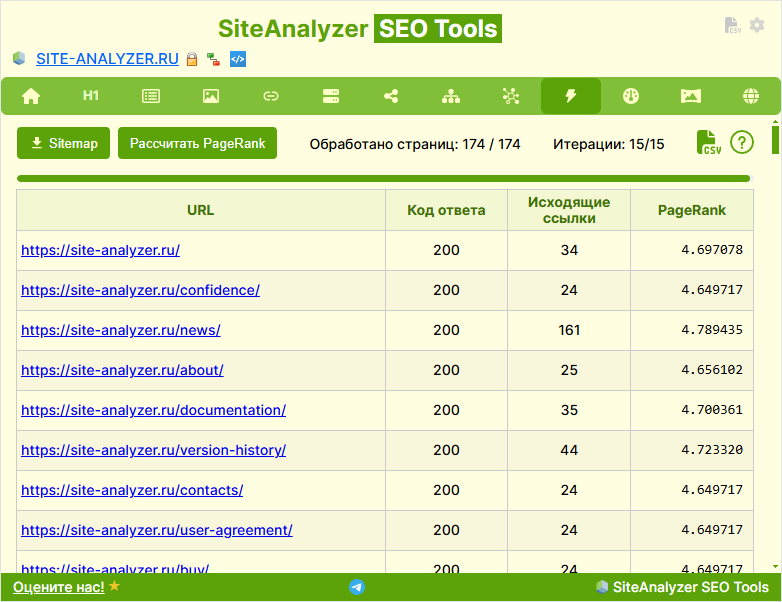Click the SiteAnalyzer SEO Tools title logo
The width and height of the screenshot is (782, 602).
(x=360, y=28)
